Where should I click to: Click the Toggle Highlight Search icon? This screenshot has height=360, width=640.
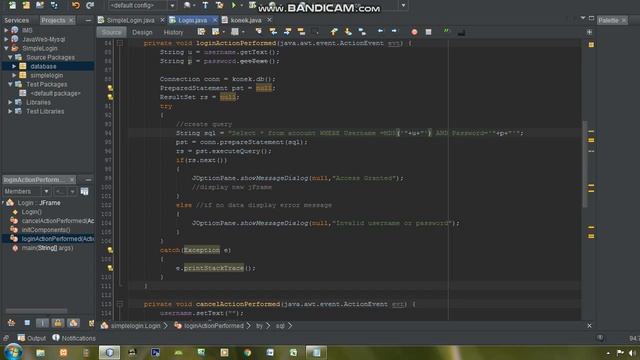[x=301, y=32]
